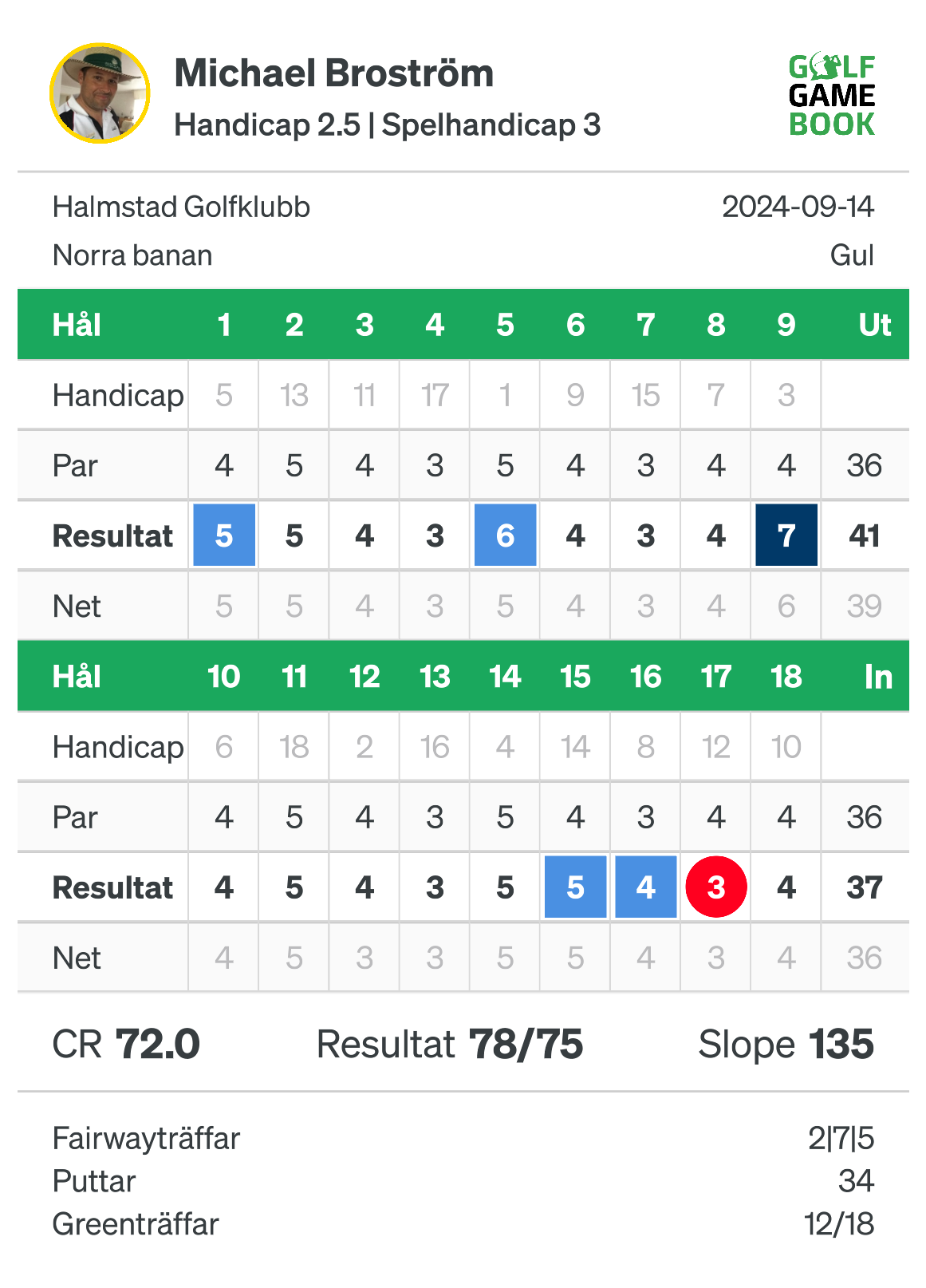Image resolution: width=926 pixels, height=1288 pixels.
Task: Click the blue bogey 4 on hole 16
Action: 646,887
